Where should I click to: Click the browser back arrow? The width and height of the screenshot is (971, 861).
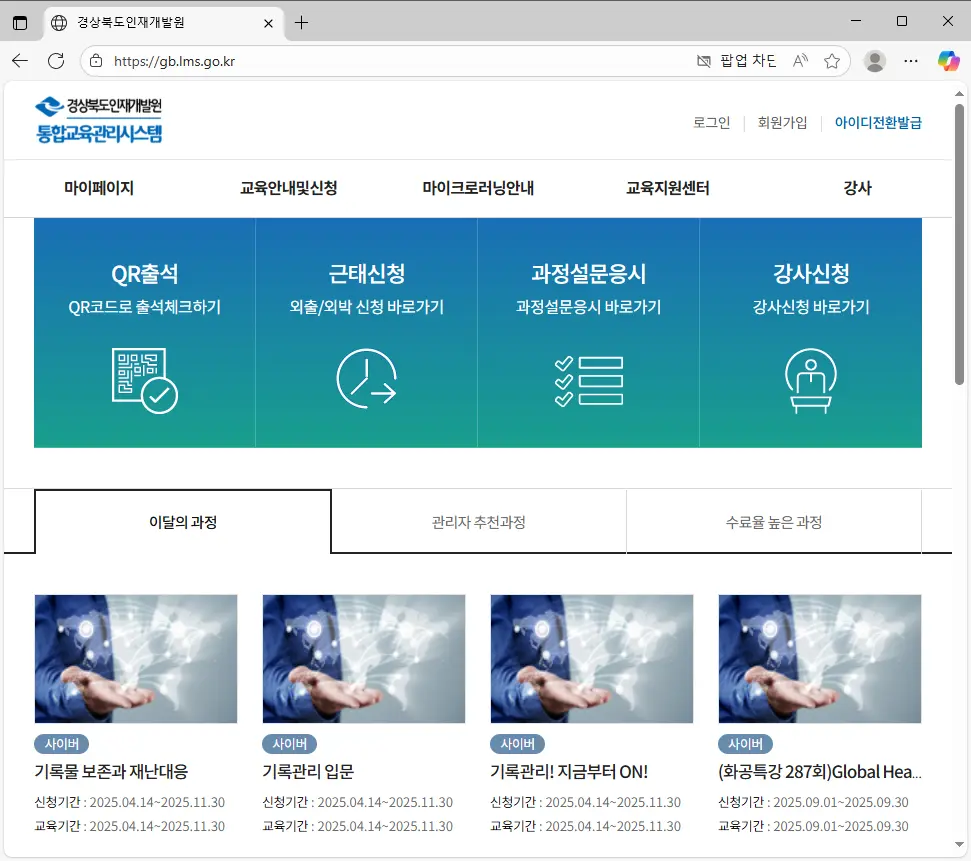click(20, 61)
